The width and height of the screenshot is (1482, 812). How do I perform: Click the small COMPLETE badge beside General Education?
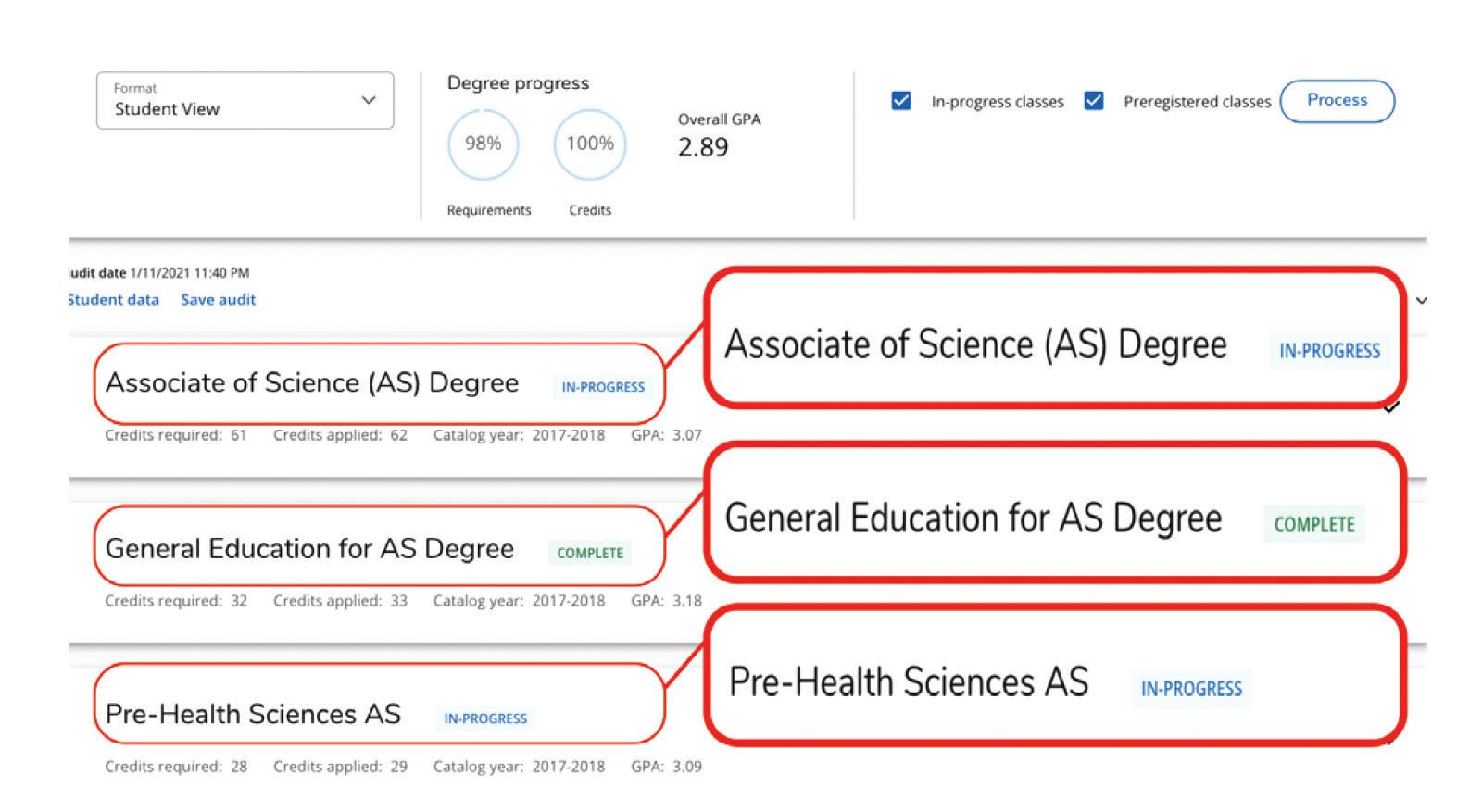tap(590, 553)
